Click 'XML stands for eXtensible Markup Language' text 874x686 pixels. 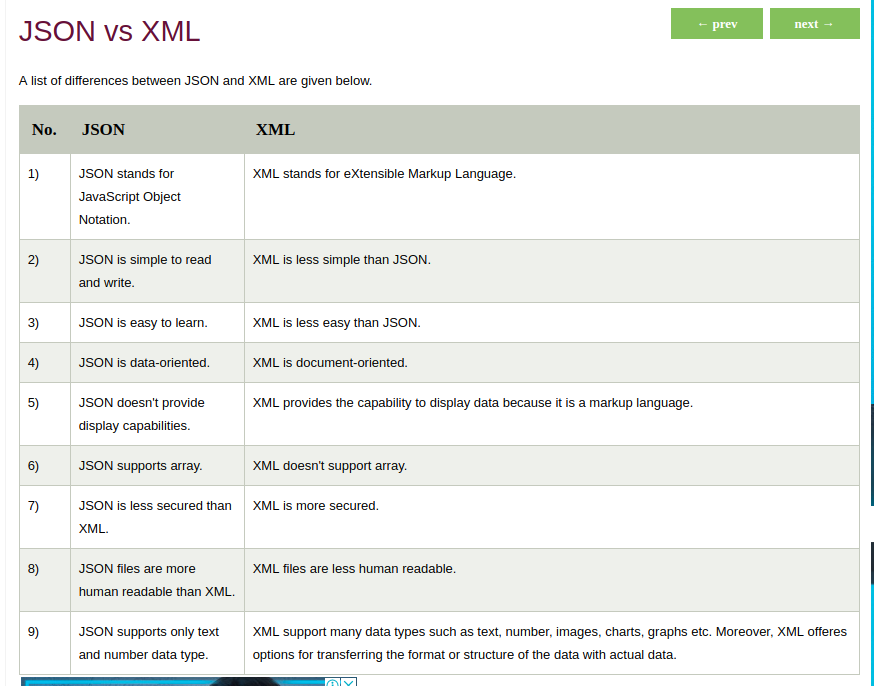(384, 174)
